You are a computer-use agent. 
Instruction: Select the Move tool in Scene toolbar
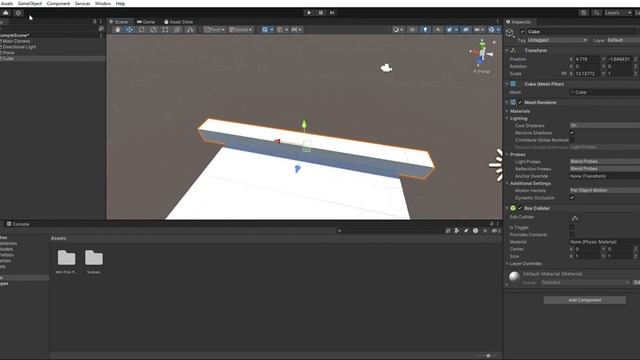click(129, 29)
